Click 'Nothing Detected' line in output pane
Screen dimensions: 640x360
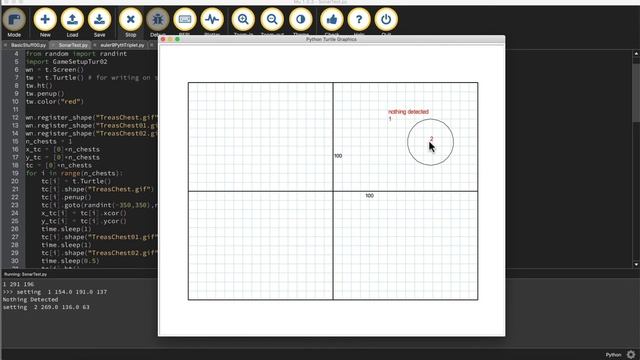point(30,300)
